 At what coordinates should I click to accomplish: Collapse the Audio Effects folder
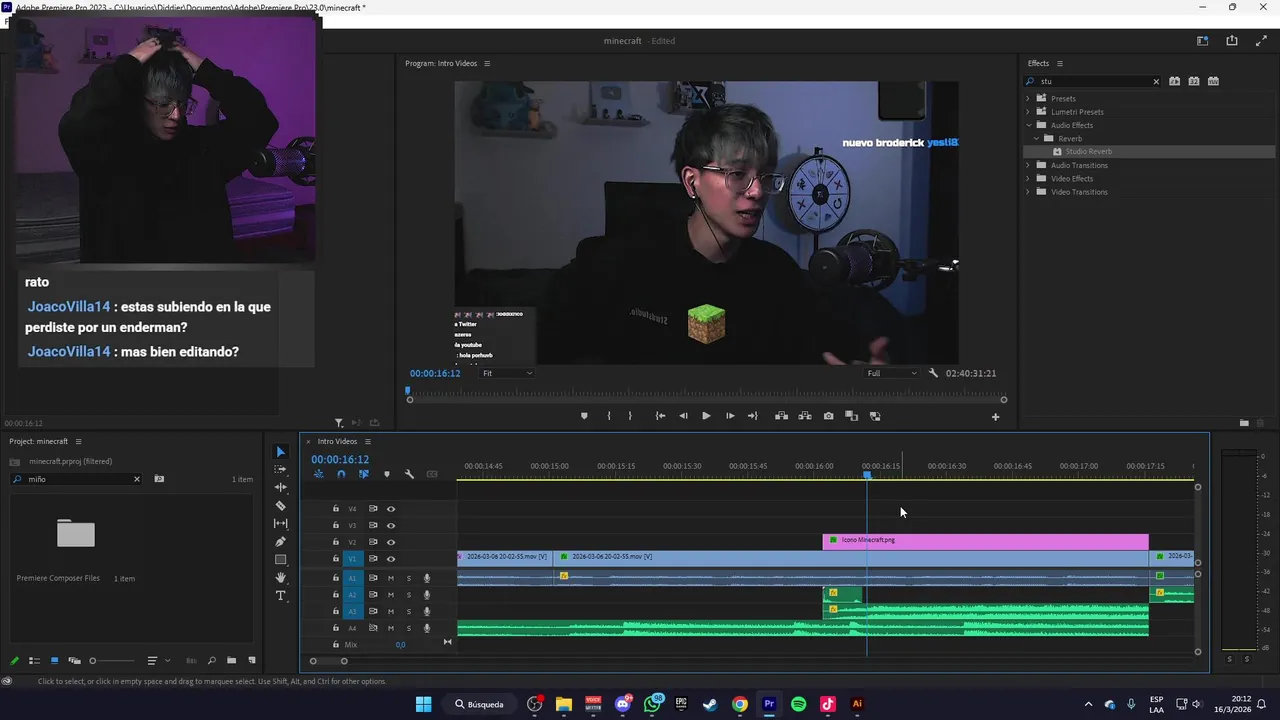pos(1027,125)
